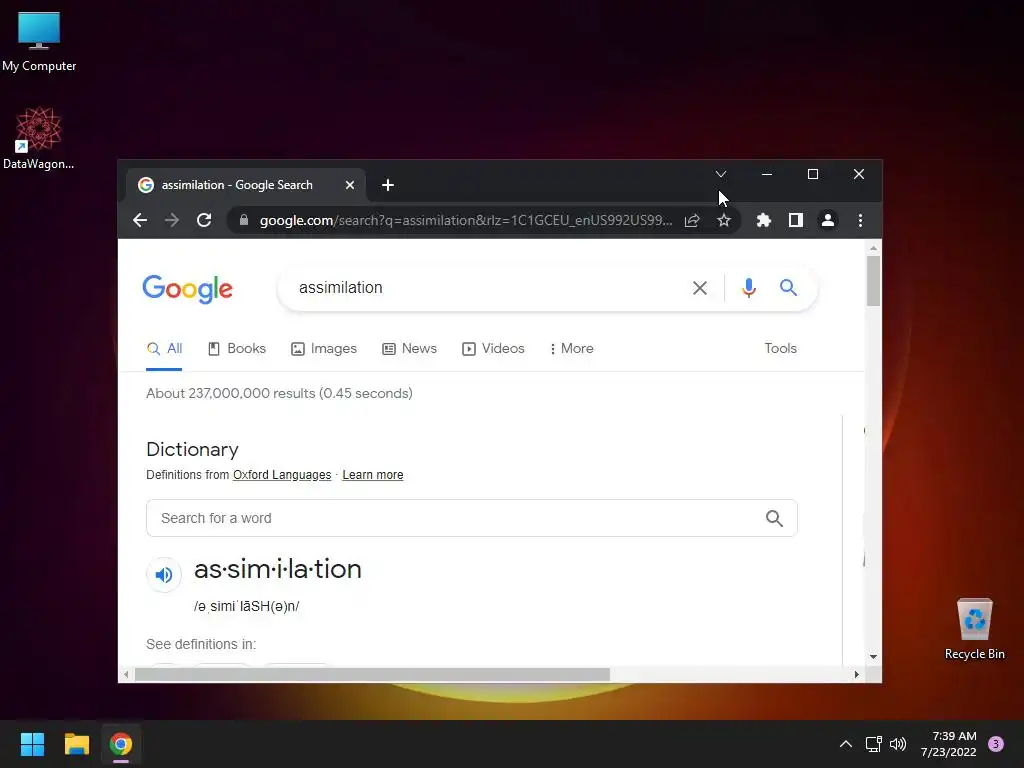The image size is (1024, 768).
Task: Open the clock showing 7:39 AM
Action: point(948,744)
